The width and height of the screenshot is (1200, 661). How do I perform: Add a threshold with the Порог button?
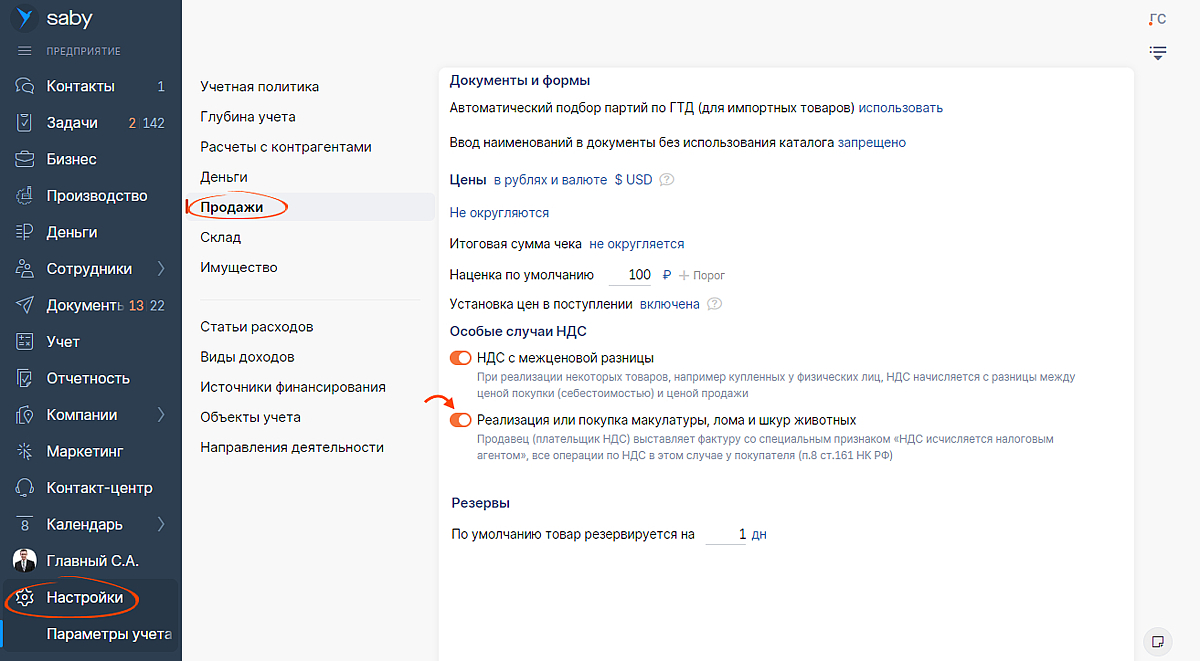pos(702,275)
